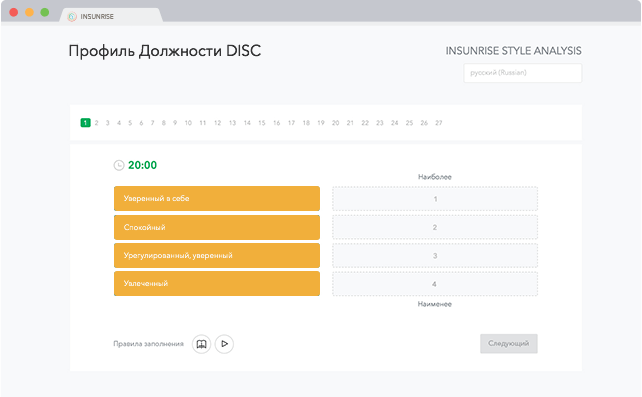Select the Уверенный в себе option

(x=217, y=198)
